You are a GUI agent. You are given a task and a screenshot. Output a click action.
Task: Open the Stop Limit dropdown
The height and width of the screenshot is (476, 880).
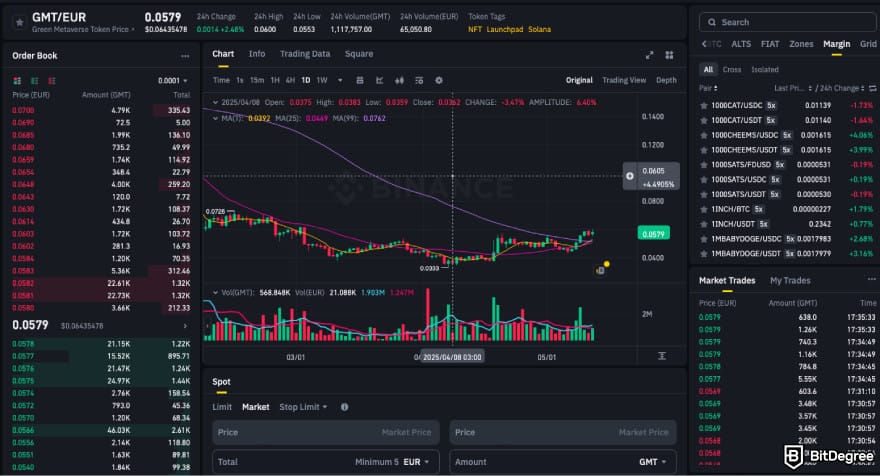coord(303,407)
